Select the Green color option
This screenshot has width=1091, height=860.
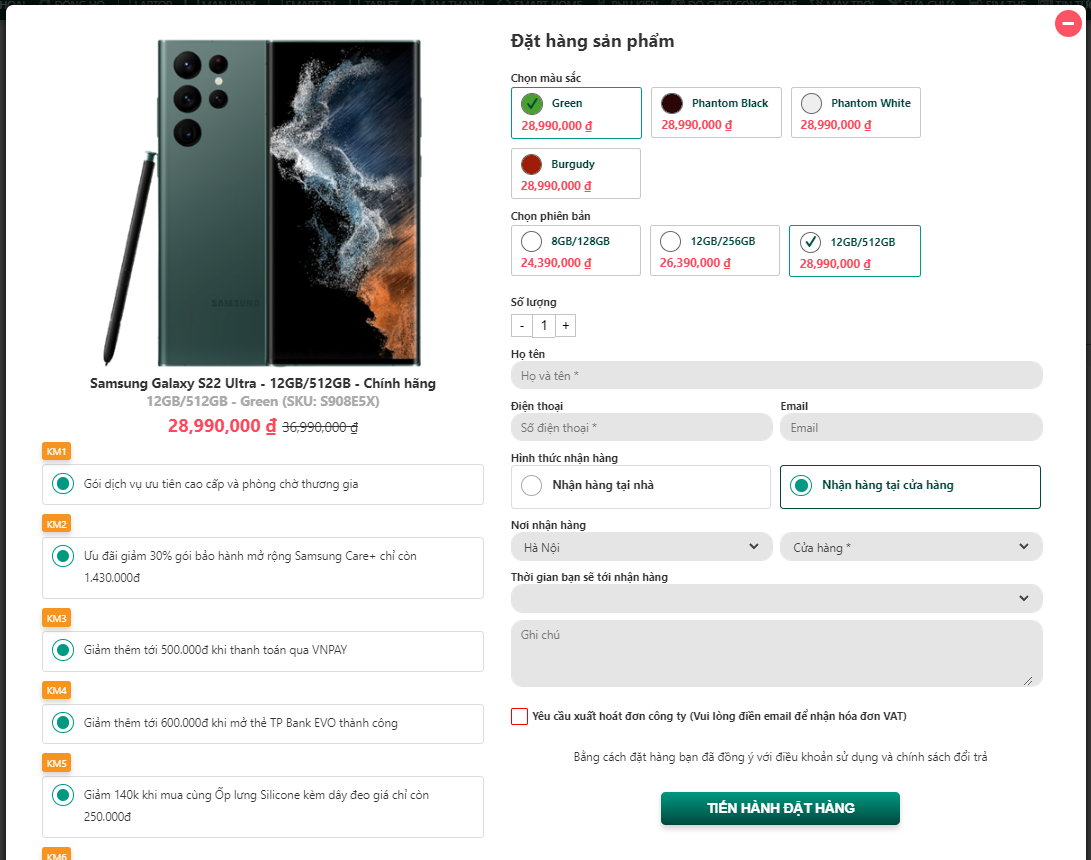(532, 103)
